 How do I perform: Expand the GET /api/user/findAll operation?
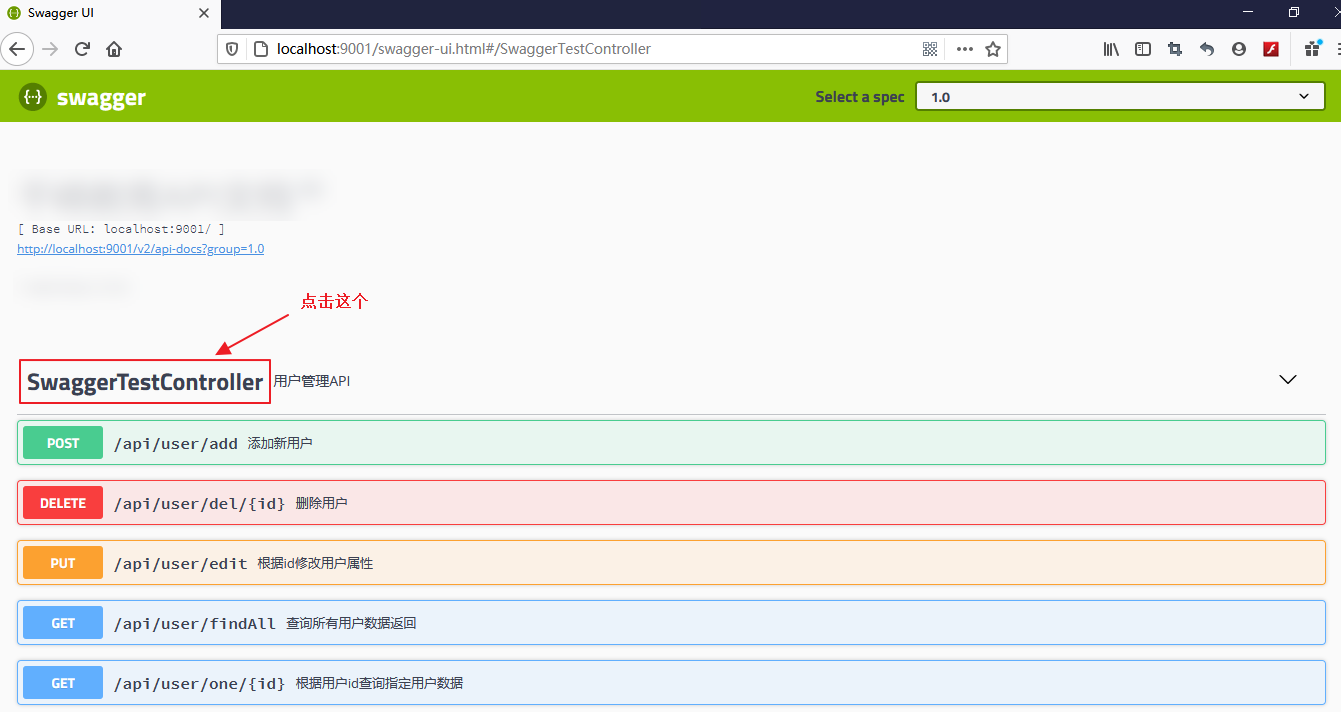click(x=671, y=623)
